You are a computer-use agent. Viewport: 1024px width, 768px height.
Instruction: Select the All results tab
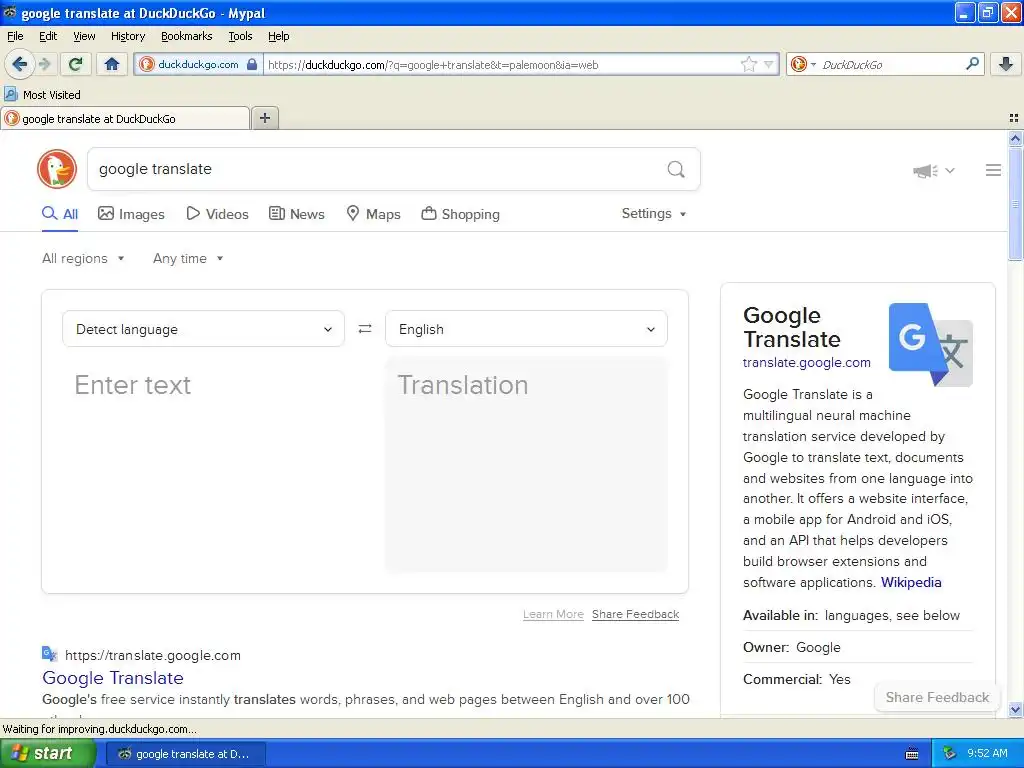[x=60, y=214]
